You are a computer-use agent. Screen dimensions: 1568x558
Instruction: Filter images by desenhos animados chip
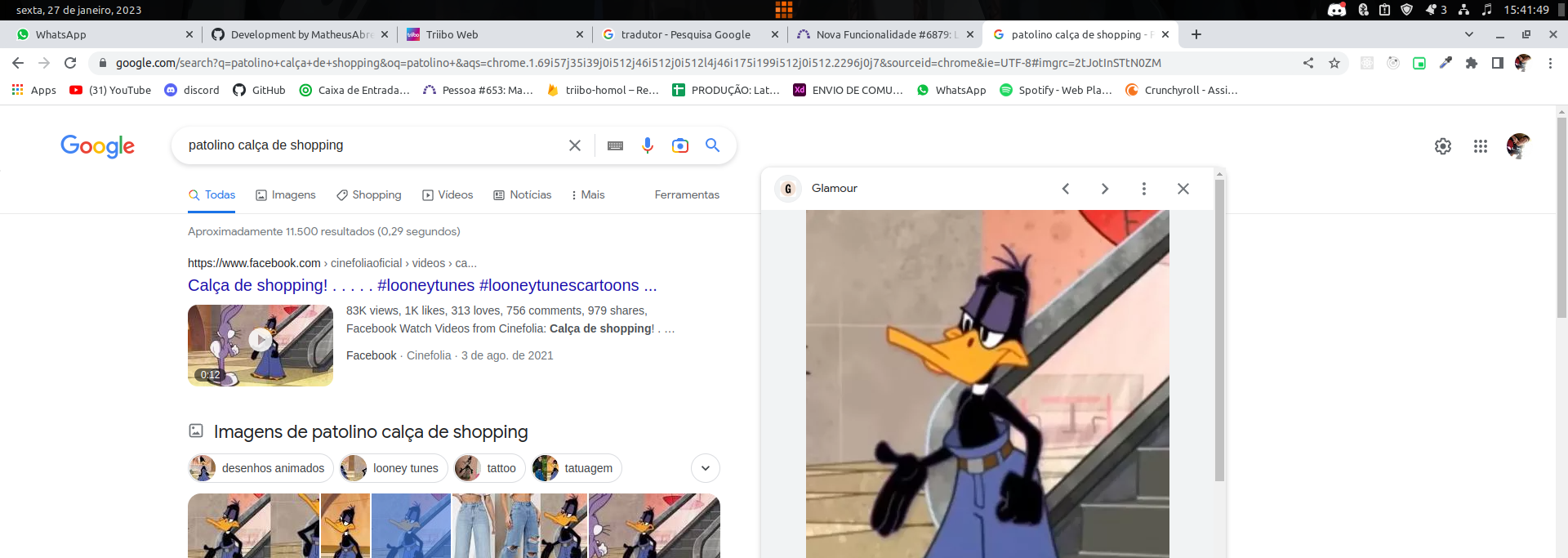[x=261, y=468]
